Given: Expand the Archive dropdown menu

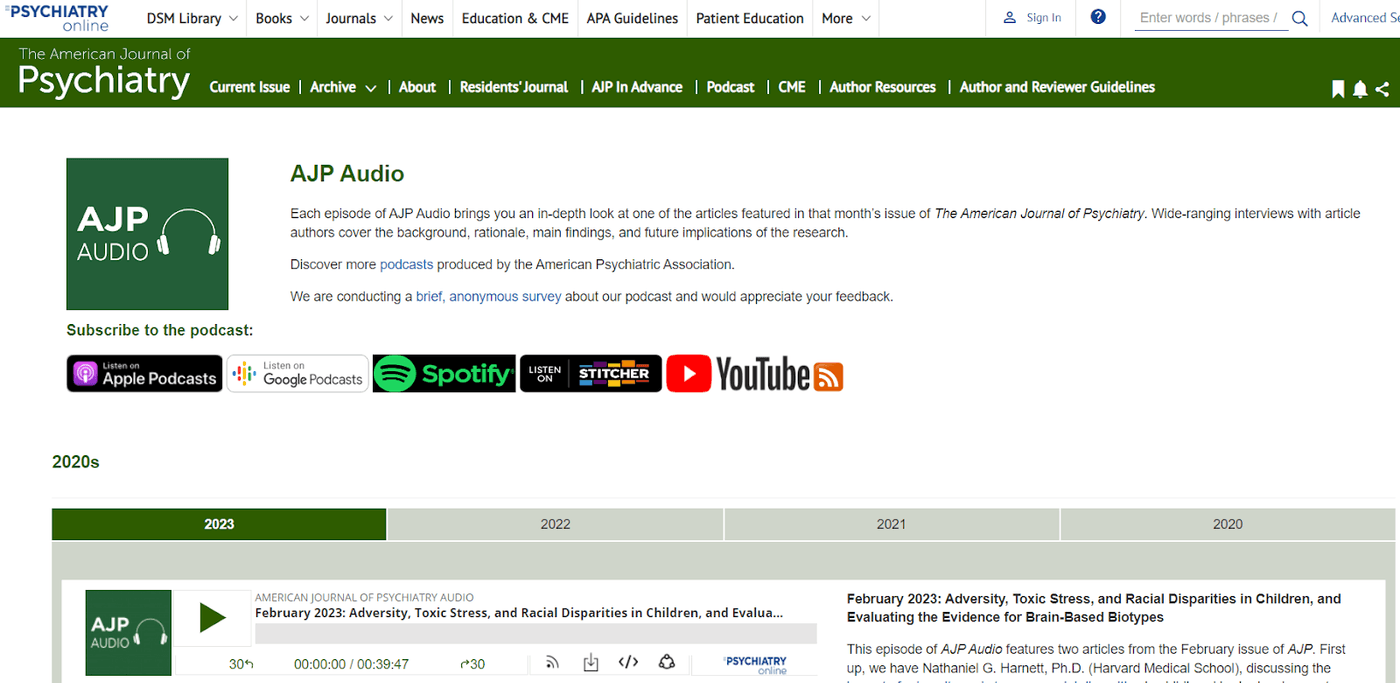Looking at the screenshot, I should coord(343,87).
